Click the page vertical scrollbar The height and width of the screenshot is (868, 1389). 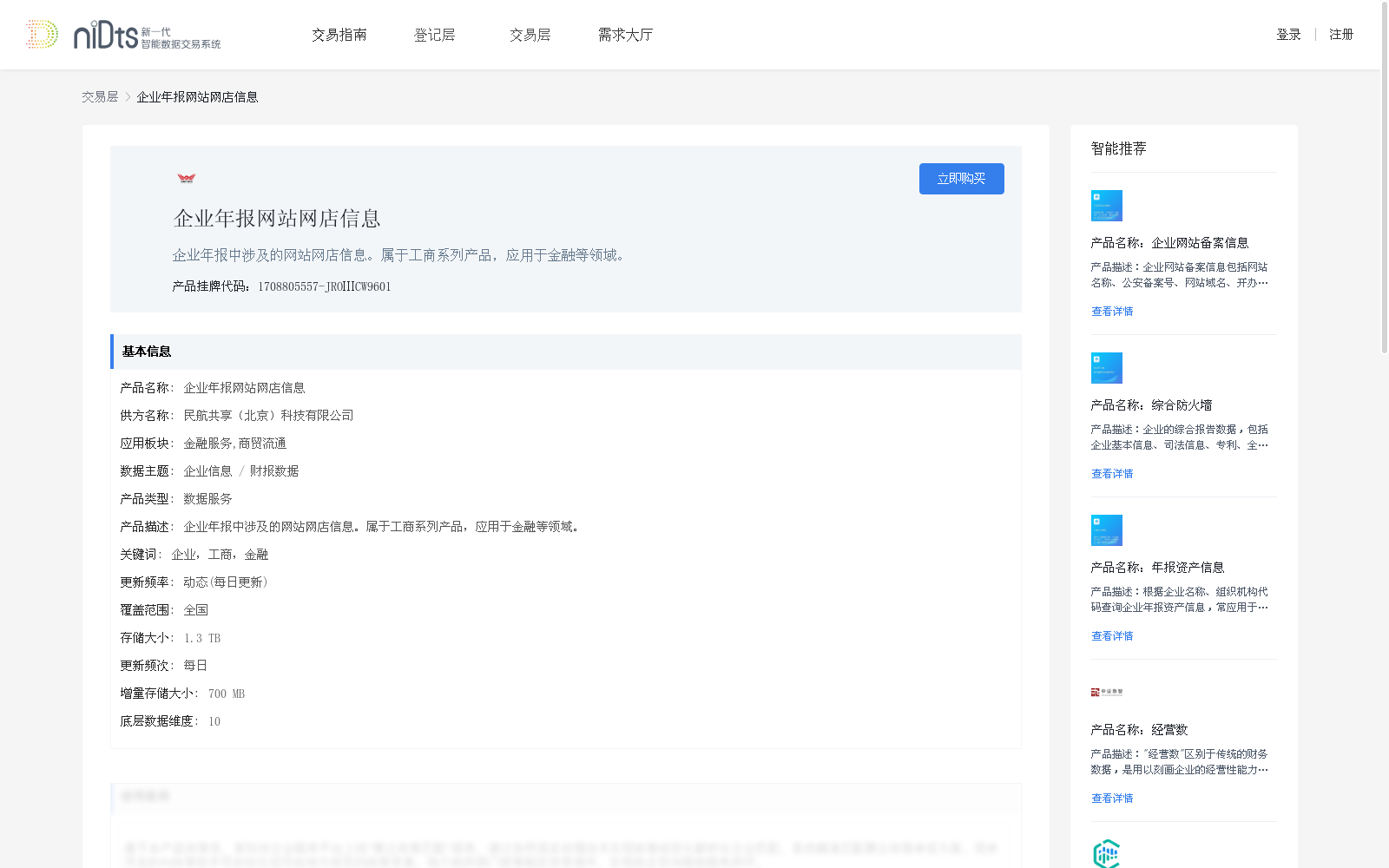(1385, 177)
